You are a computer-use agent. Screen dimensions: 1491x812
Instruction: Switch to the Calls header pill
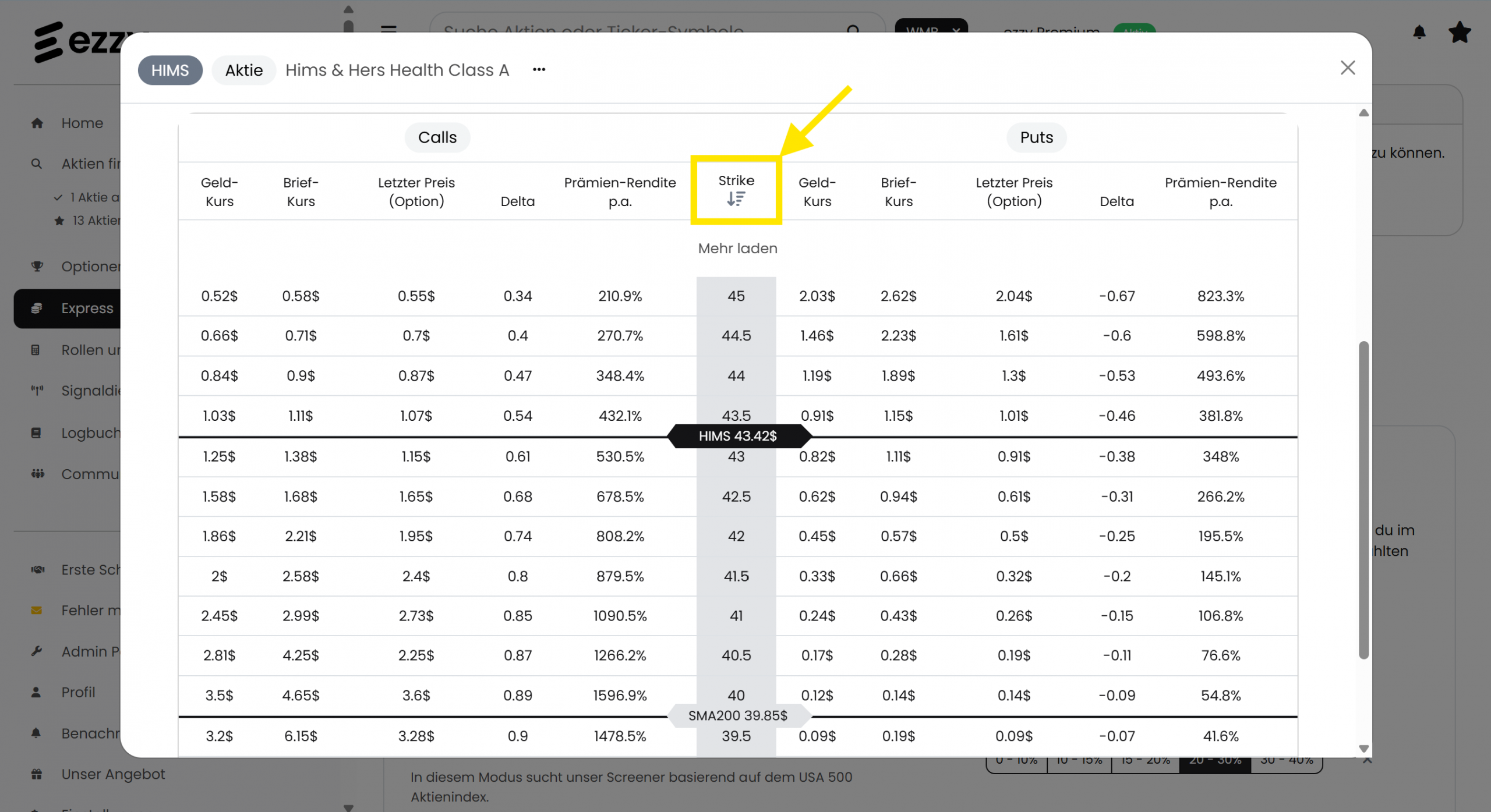pyautogui.click(x=437, y=137)
